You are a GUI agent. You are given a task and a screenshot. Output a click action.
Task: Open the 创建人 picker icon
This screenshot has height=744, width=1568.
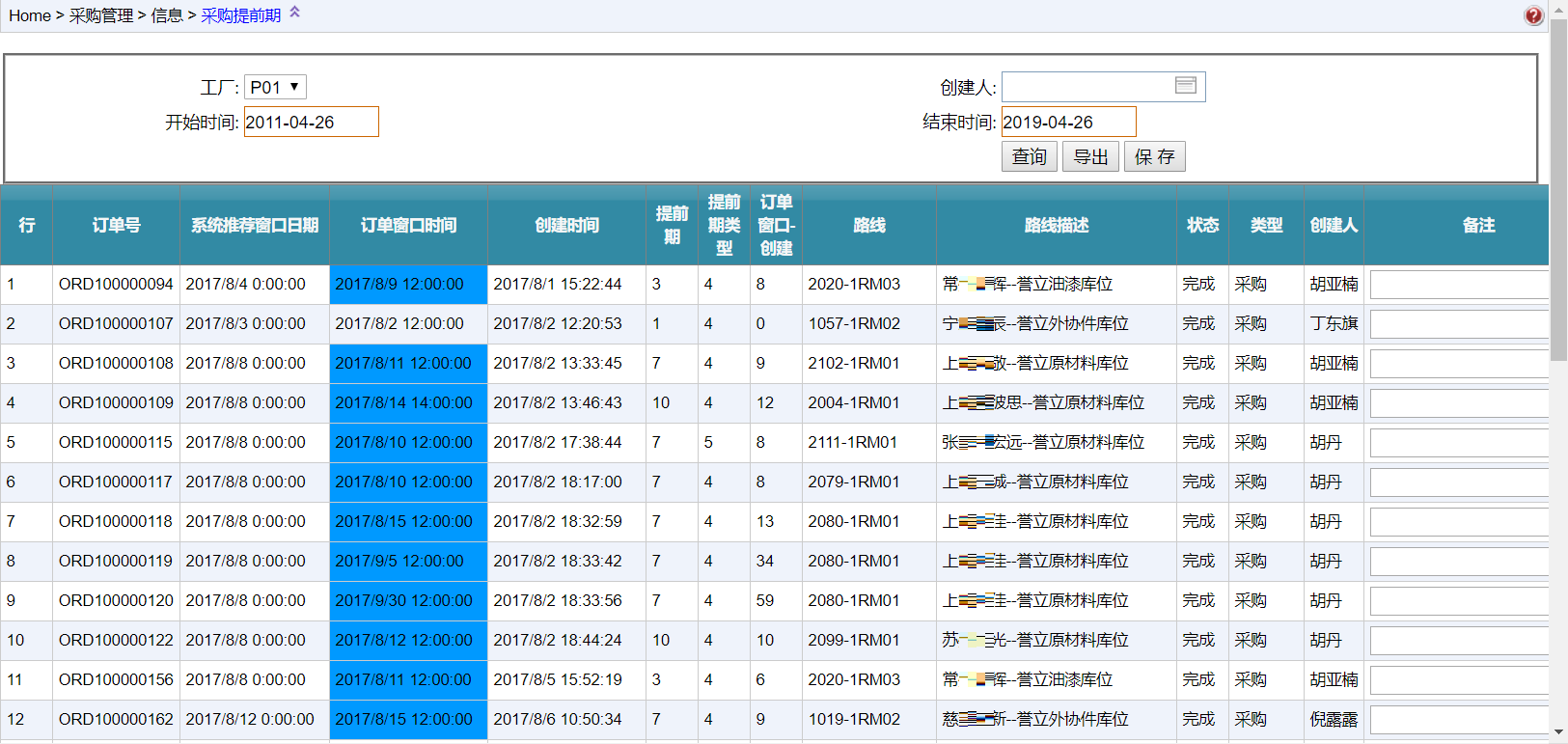pos(1185,86)
